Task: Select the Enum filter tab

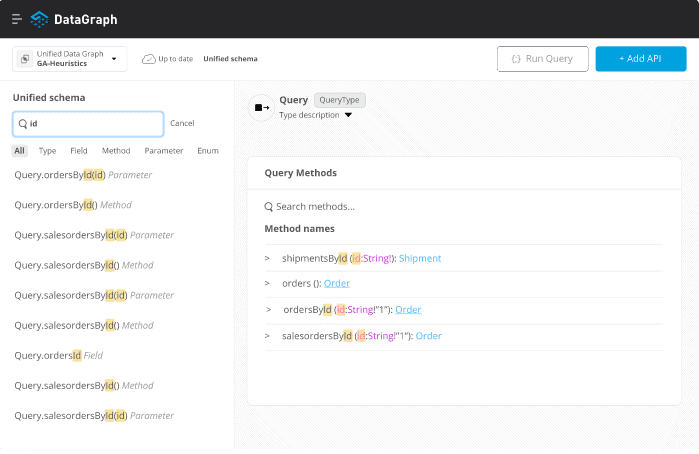Action: (208, 151)
